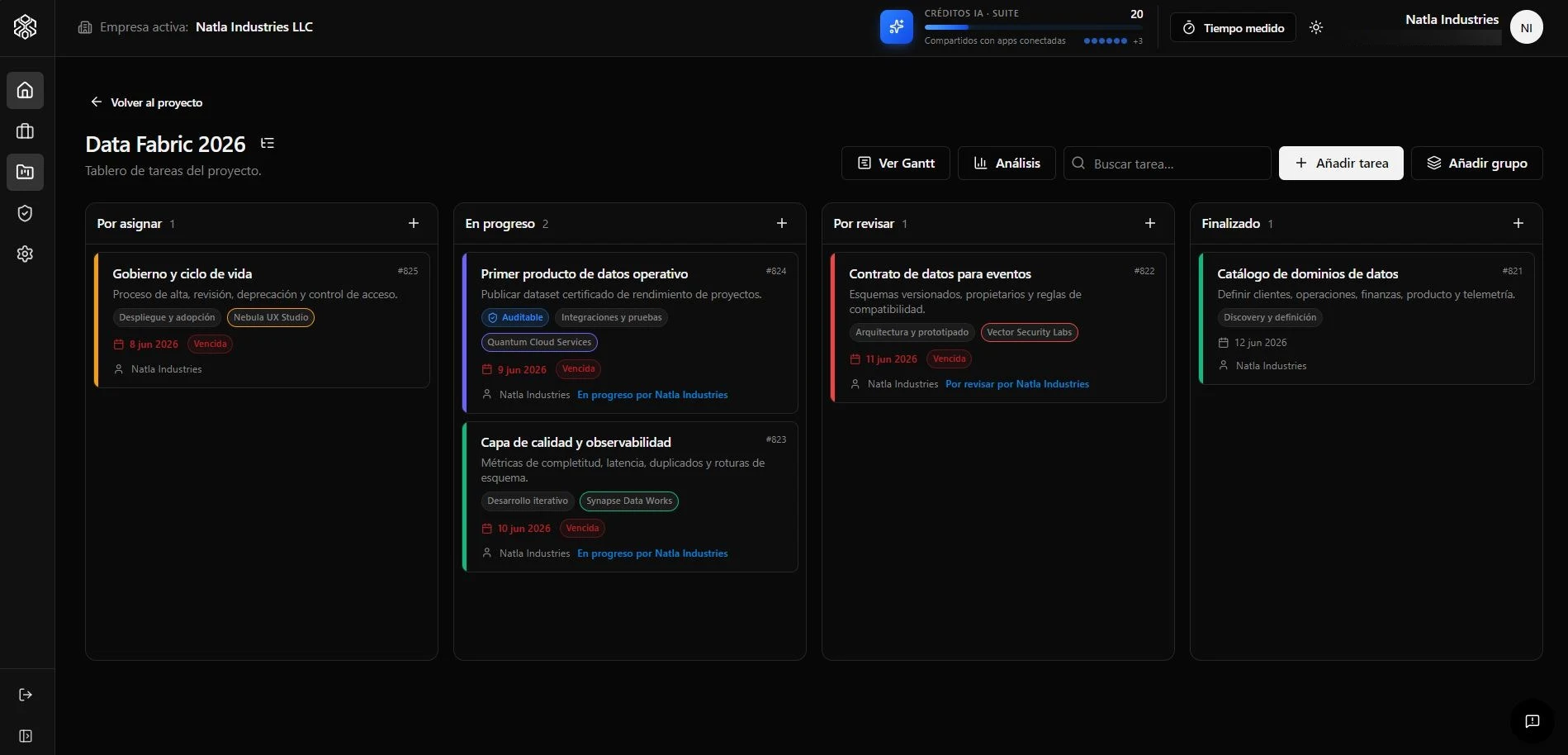Click the 12 jun 2026 date

pos(1253,343)
